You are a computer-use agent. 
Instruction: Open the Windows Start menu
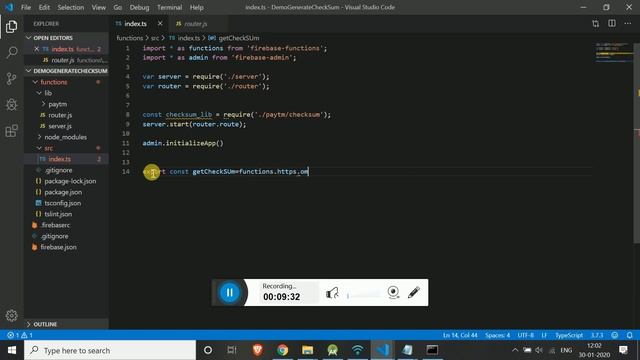pos(12,350)
